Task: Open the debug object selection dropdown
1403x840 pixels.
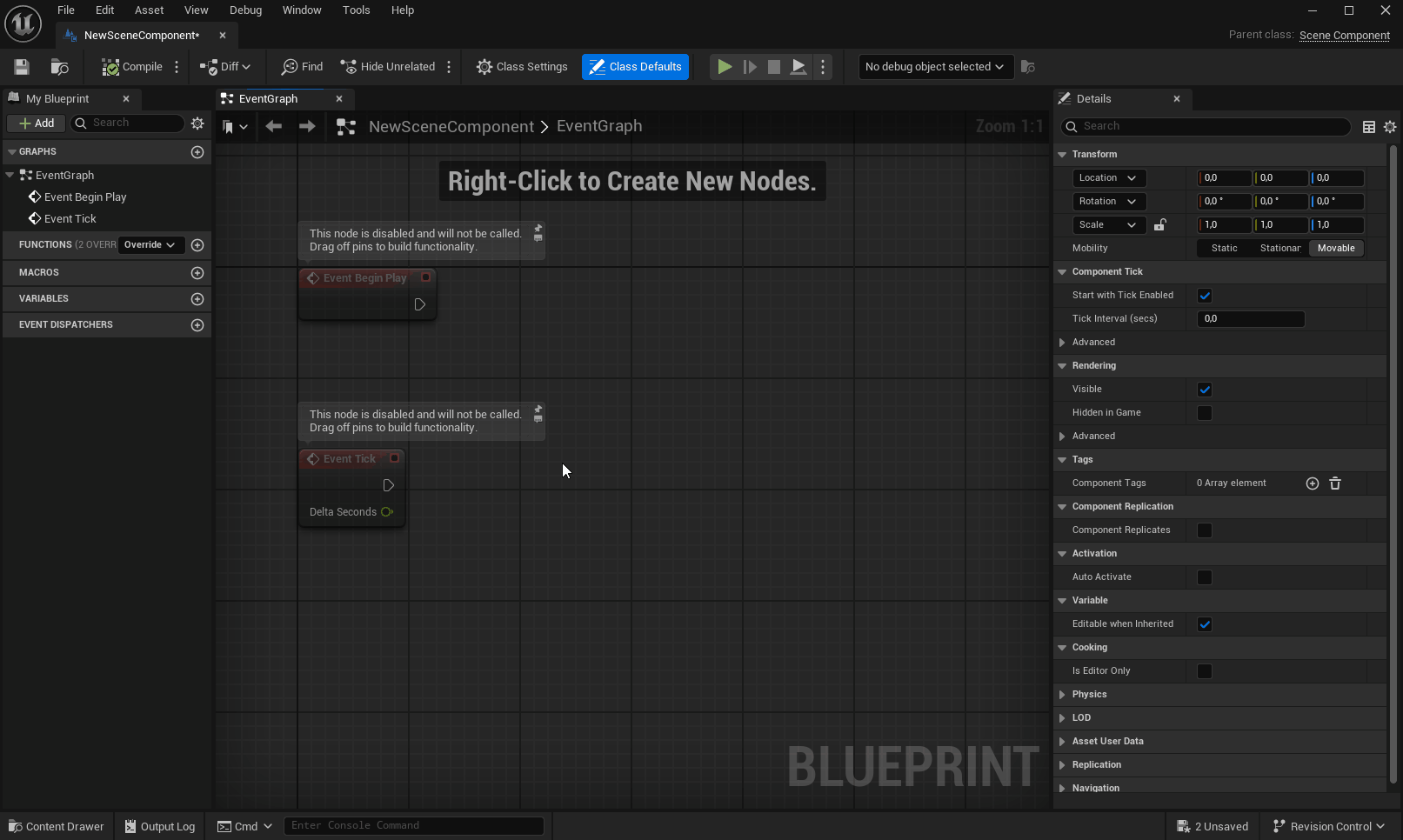Action: coord(935,67)
